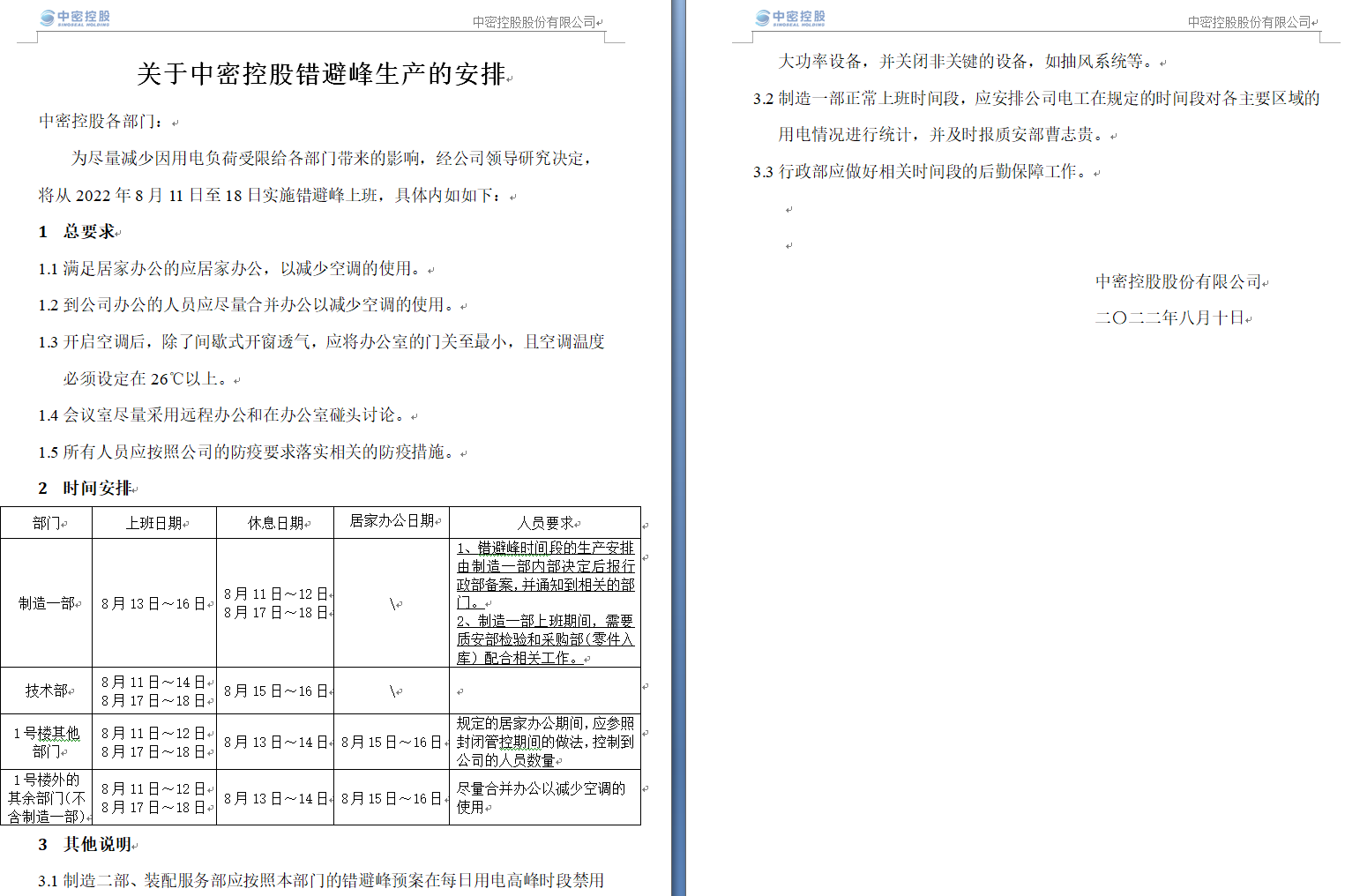The image size is (1345, 896).
Task: Click the backslash cell in the 制造一部 row
Action: tap(392, 604)
